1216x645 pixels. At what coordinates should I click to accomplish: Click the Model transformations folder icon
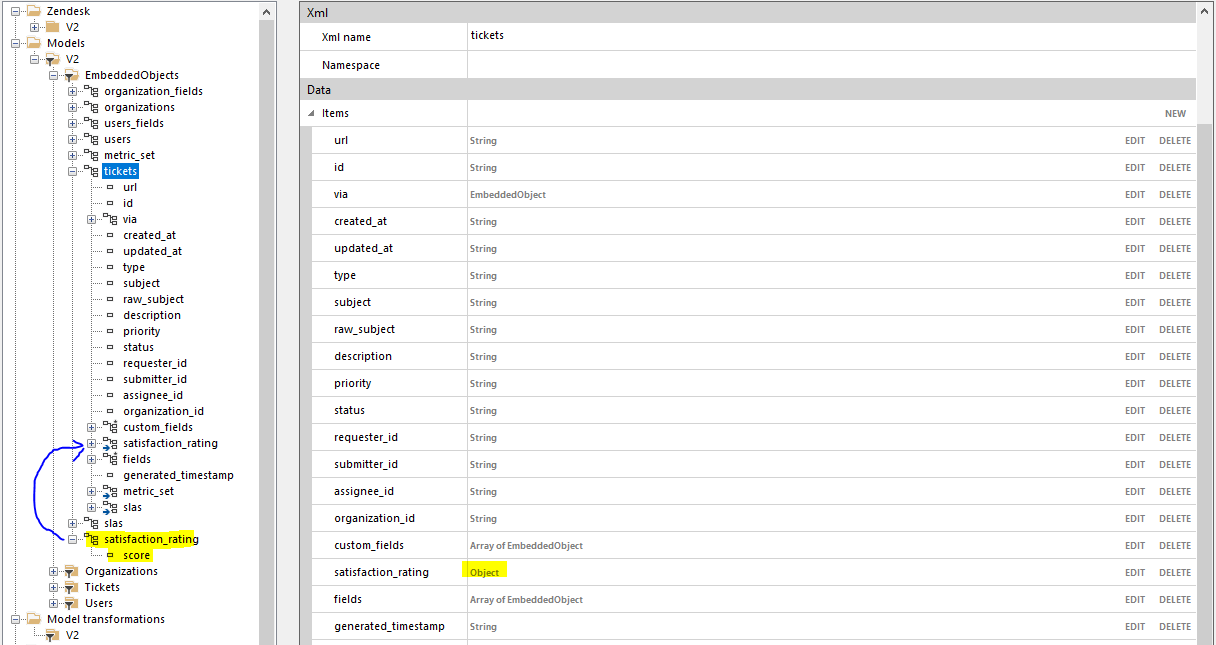click(33, 619)
